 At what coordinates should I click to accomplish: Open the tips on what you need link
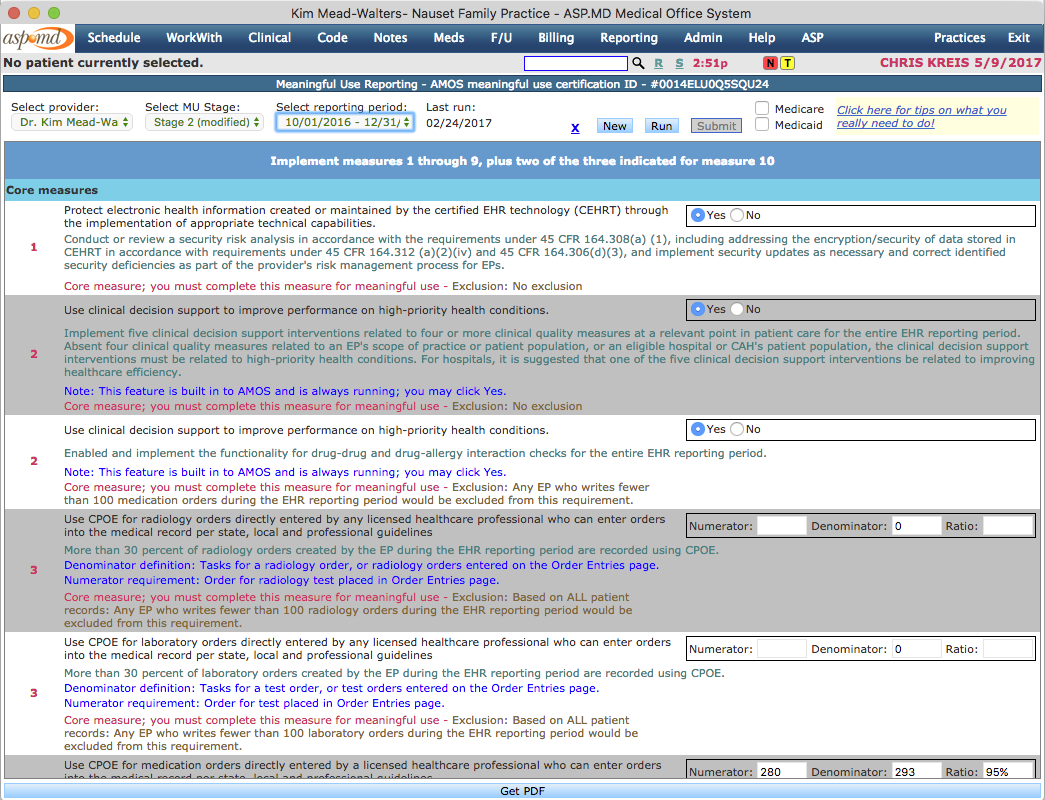click(x=922, y=117)
